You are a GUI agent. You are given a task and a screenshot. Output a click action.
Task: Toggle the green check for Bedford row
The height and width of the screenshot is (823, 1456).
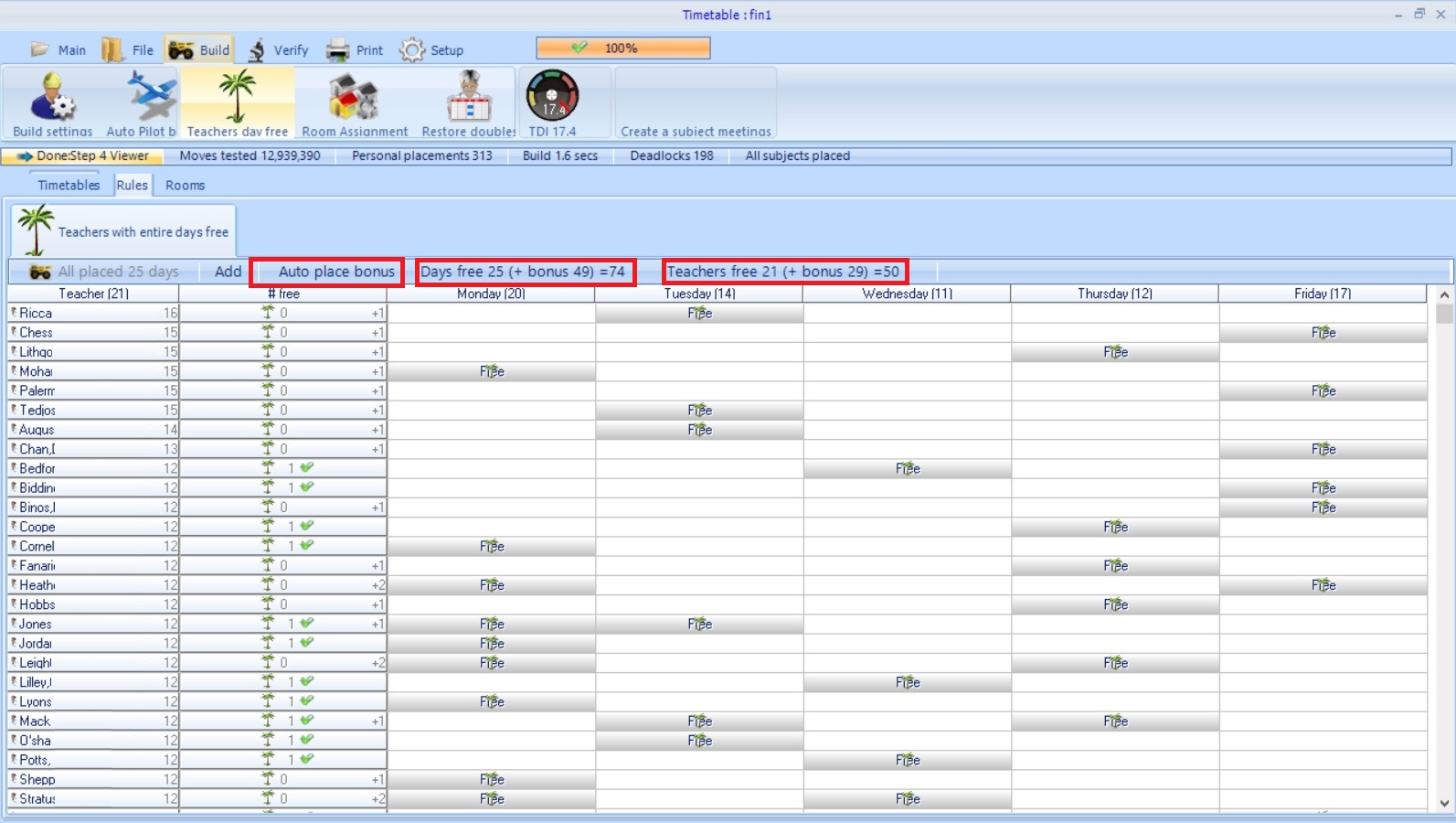tap(307, 468)
